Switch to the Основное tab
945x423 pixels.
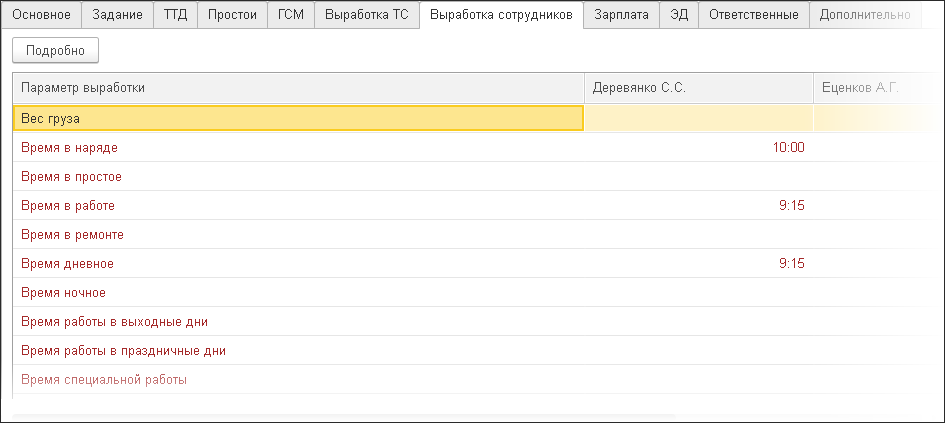pos(41,15)
